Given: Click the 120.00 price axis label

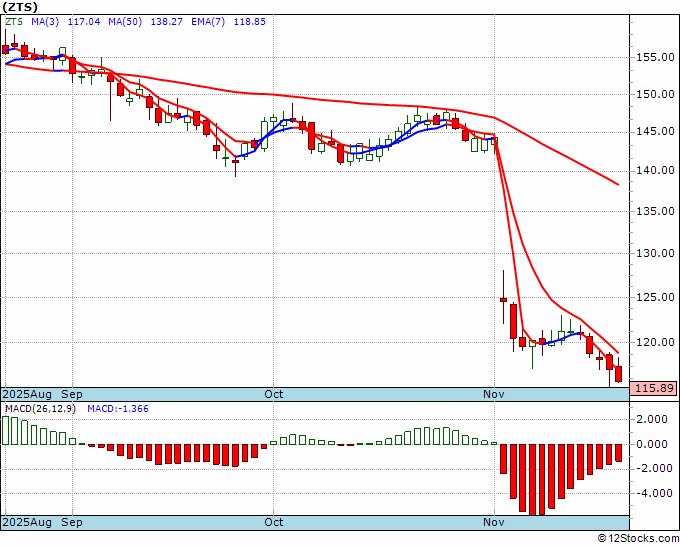Looking at the screenshot, I should [655, 342].
